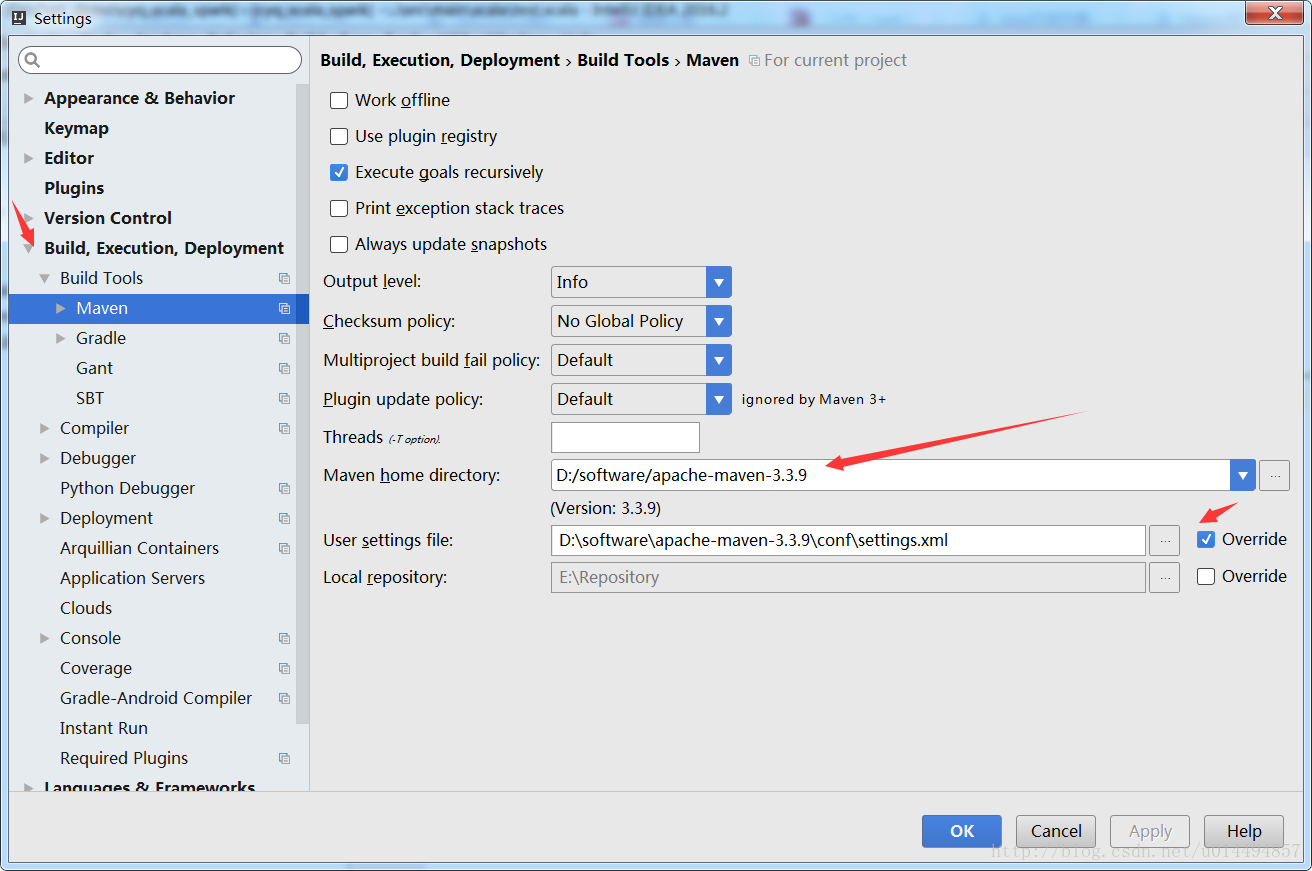Uncheck Override for User settings file
The width and height of the screenshot is (1312, 871).
point(1206,539)
